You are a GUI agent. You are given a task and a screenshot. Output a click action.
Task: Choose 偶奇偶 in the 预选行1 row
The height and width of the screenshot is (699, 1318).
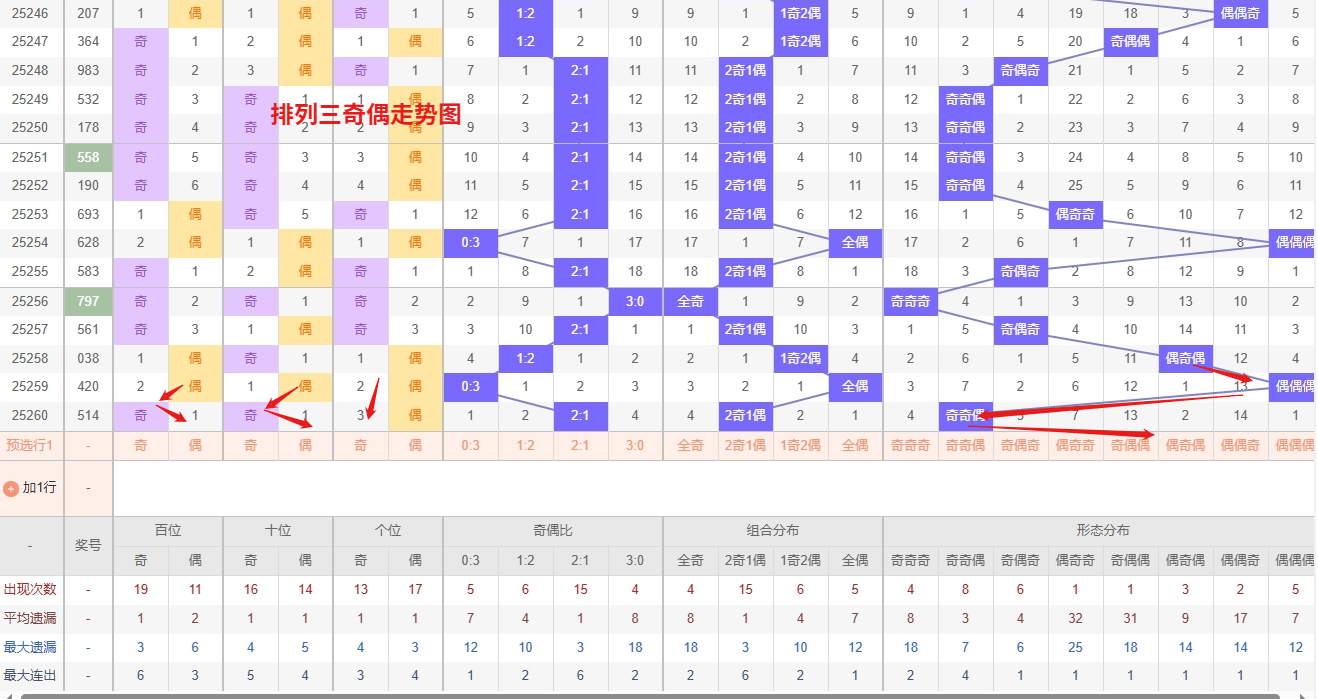(1185, 445)
